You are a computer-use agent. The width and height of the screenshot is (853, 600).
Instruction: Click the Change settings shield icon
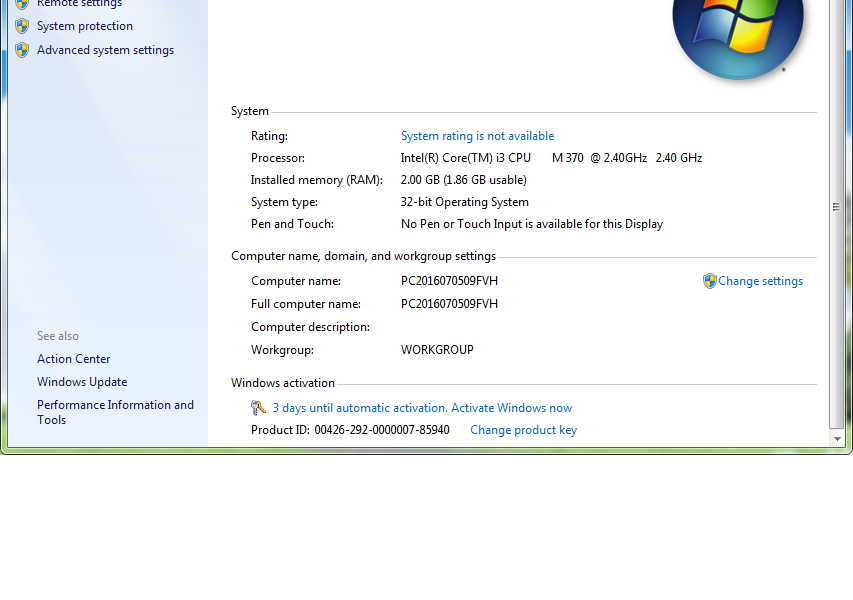(709, 281)
